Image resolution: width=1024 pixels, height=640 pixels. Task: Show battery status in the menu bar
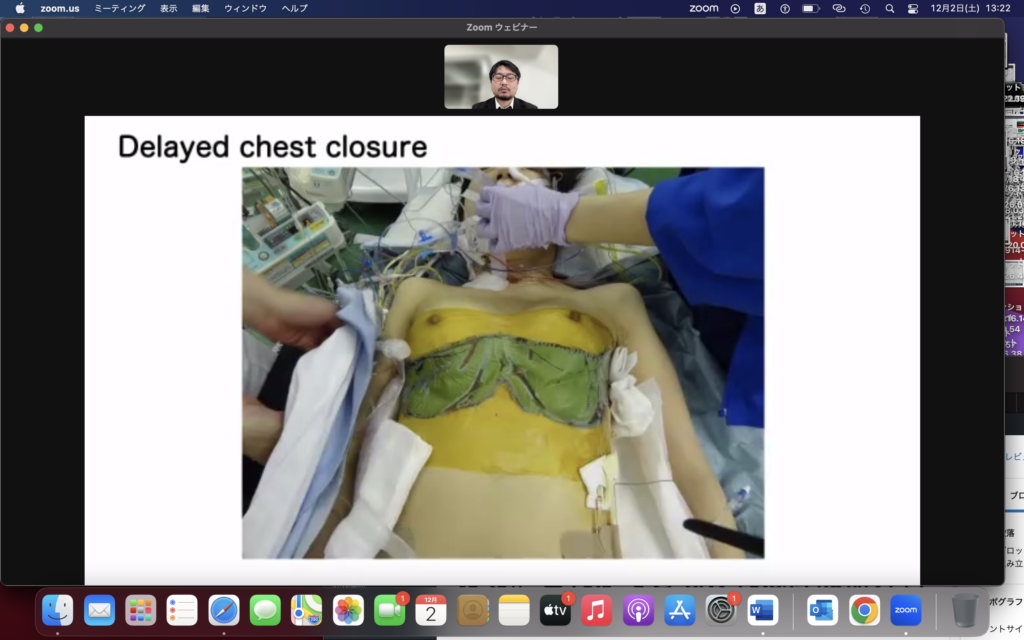pos(810,8)
